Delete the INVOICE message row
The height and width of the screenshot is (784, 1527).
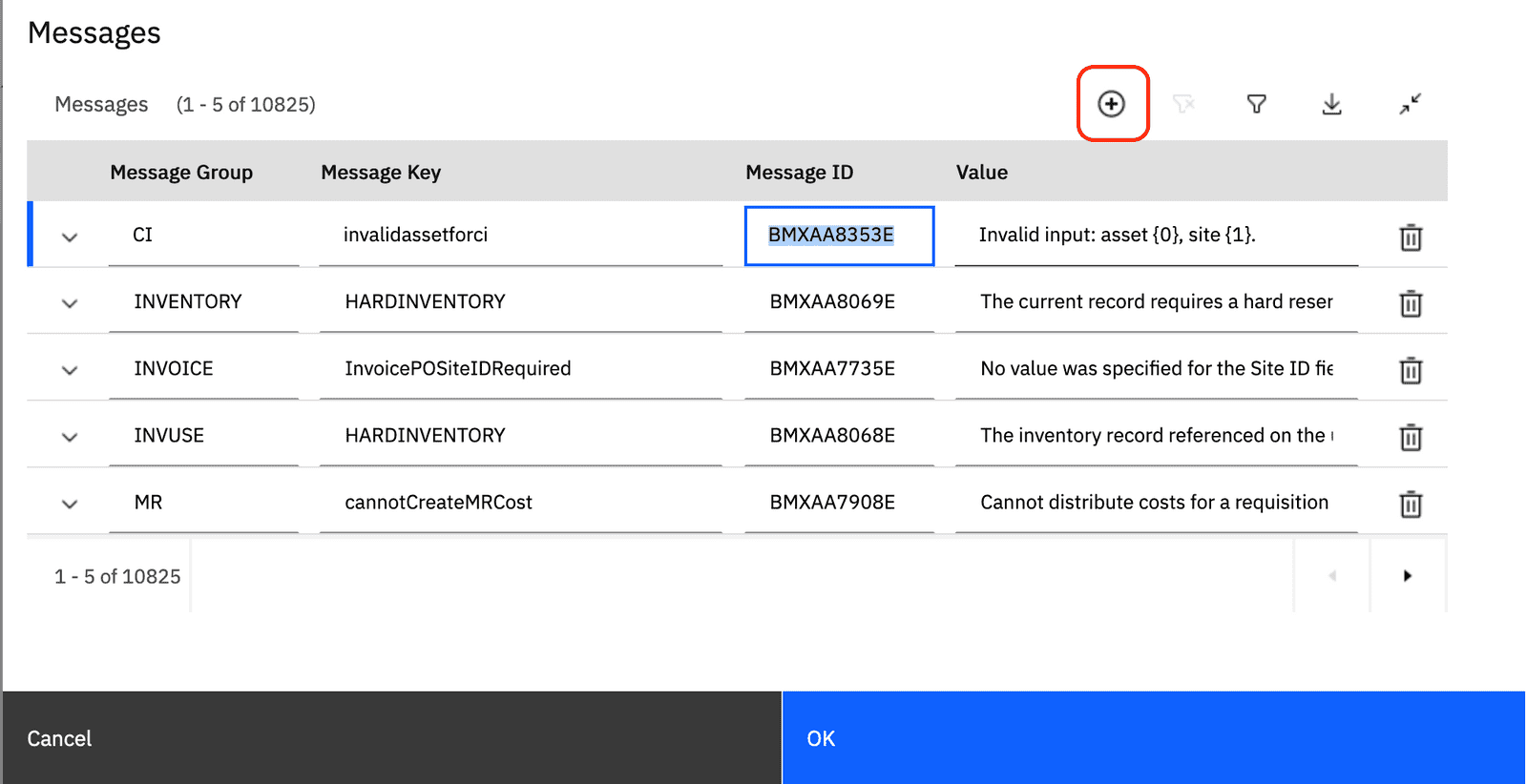(1411, 370)
